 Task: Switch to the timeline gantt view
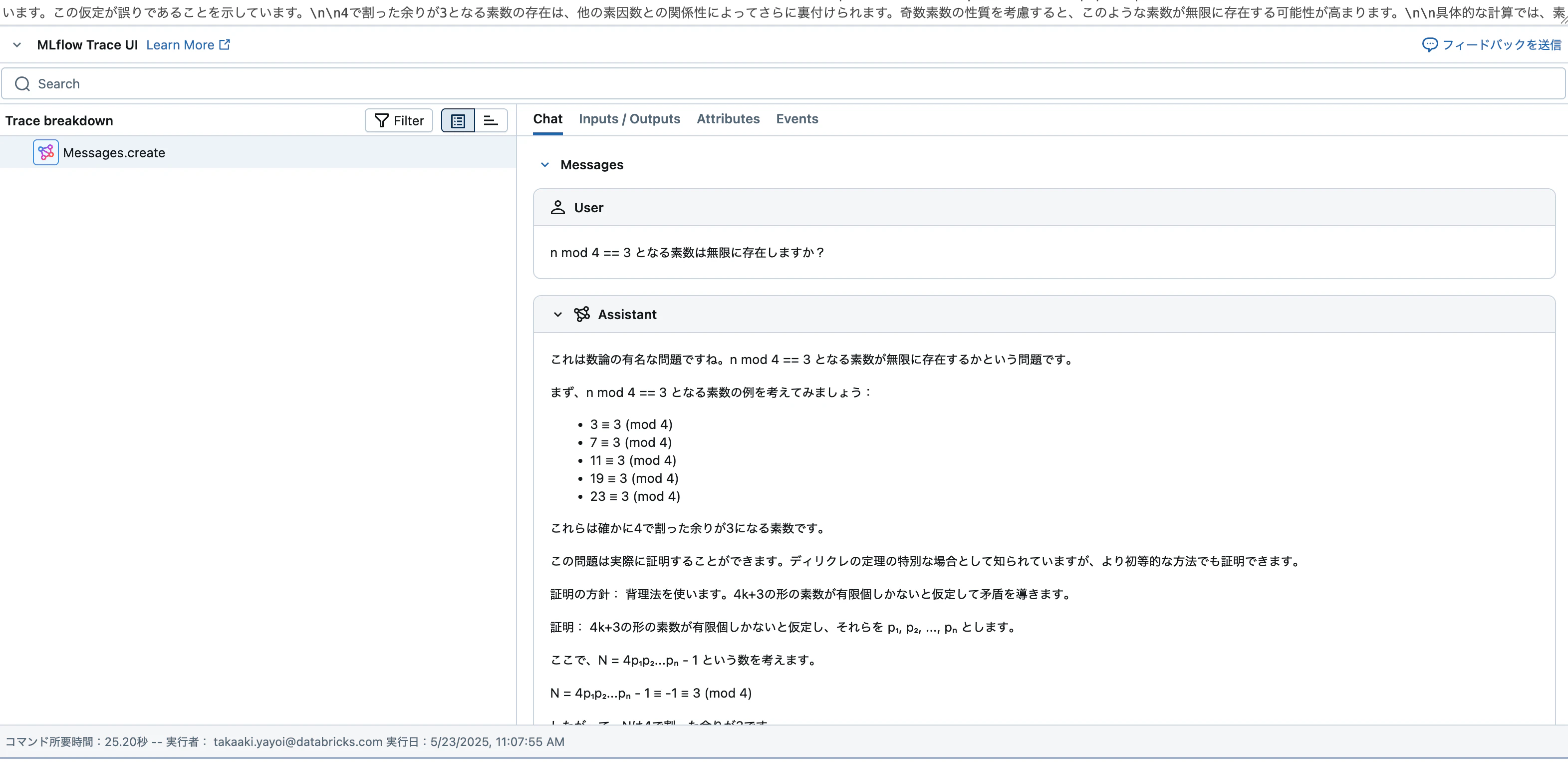click(491, 121)
